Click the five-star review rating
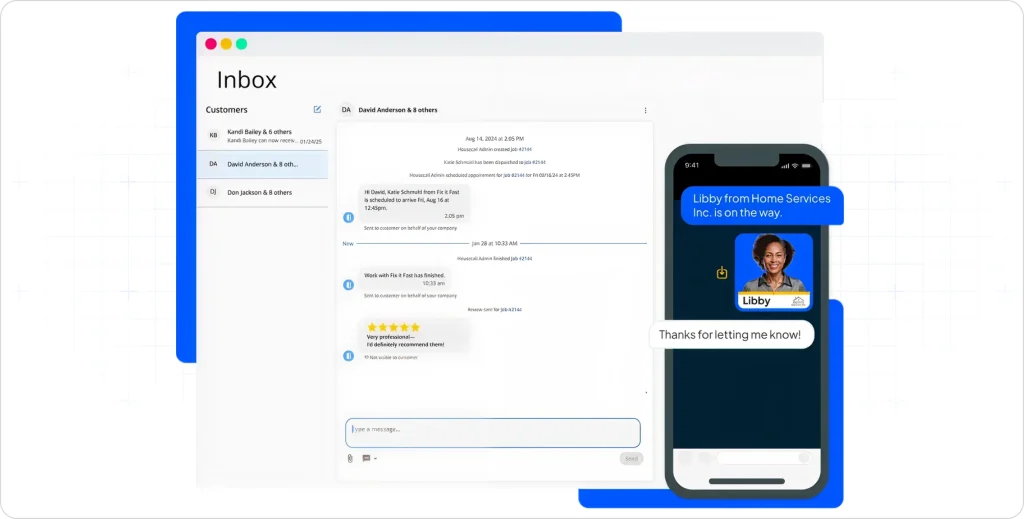 tap(393, 327)
